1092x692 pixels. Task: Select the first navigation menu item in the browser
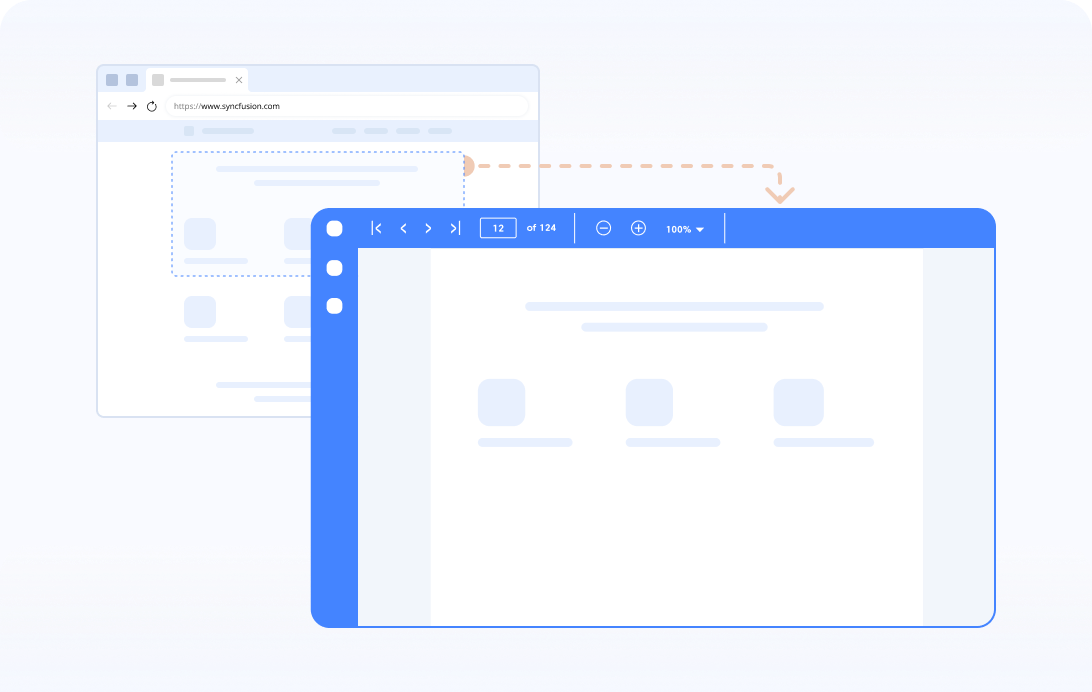343,131
